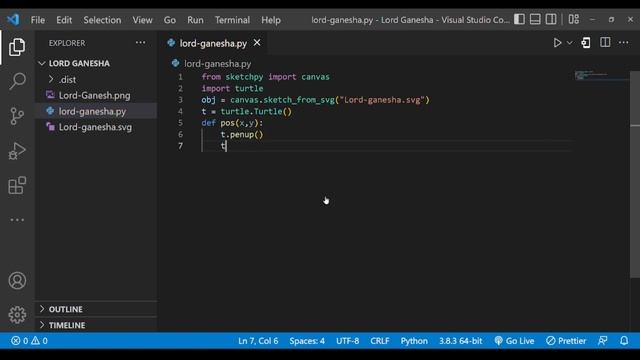Open the Extensions view icon
This screenshot has width=640, height=360.
click(x=17, y=185)
